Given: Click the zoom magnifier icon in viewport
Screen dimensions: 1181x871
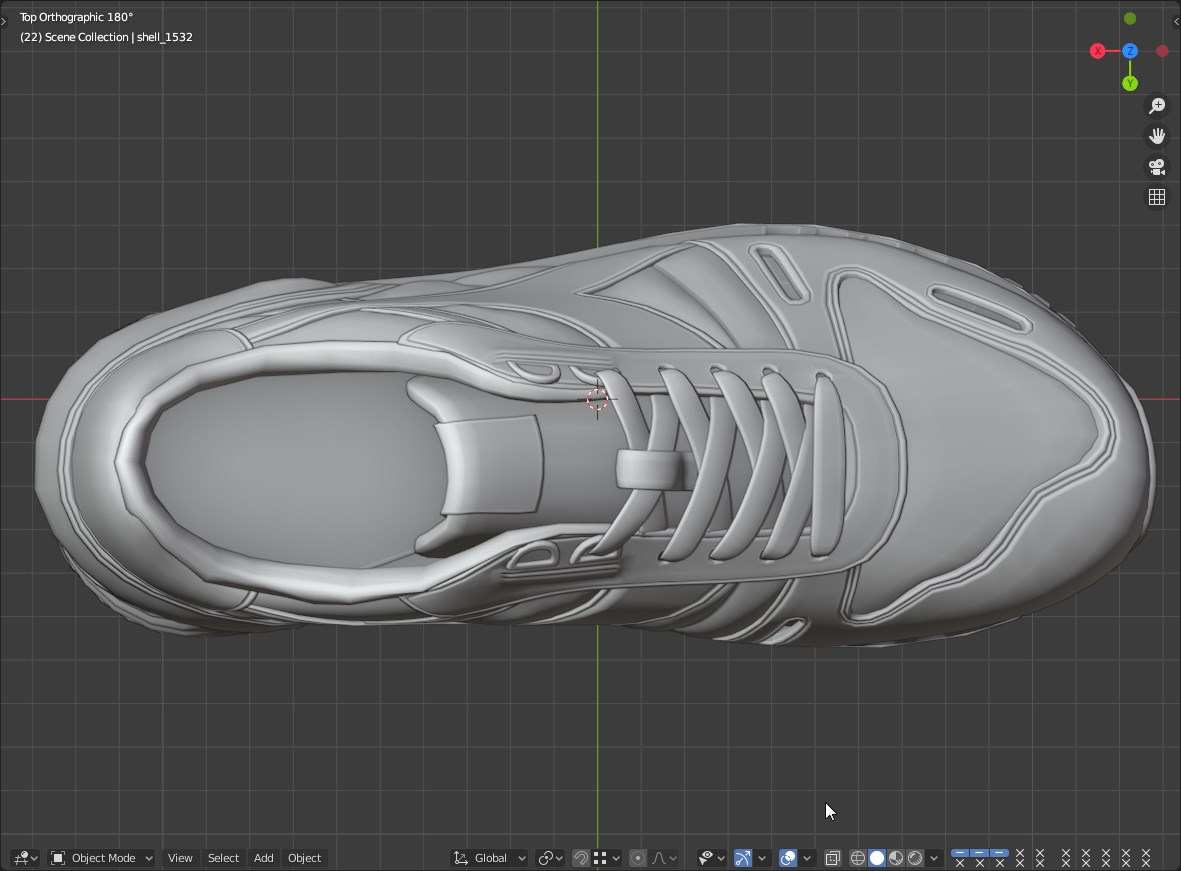Looking at the screenshot, I should point(1157,106).
